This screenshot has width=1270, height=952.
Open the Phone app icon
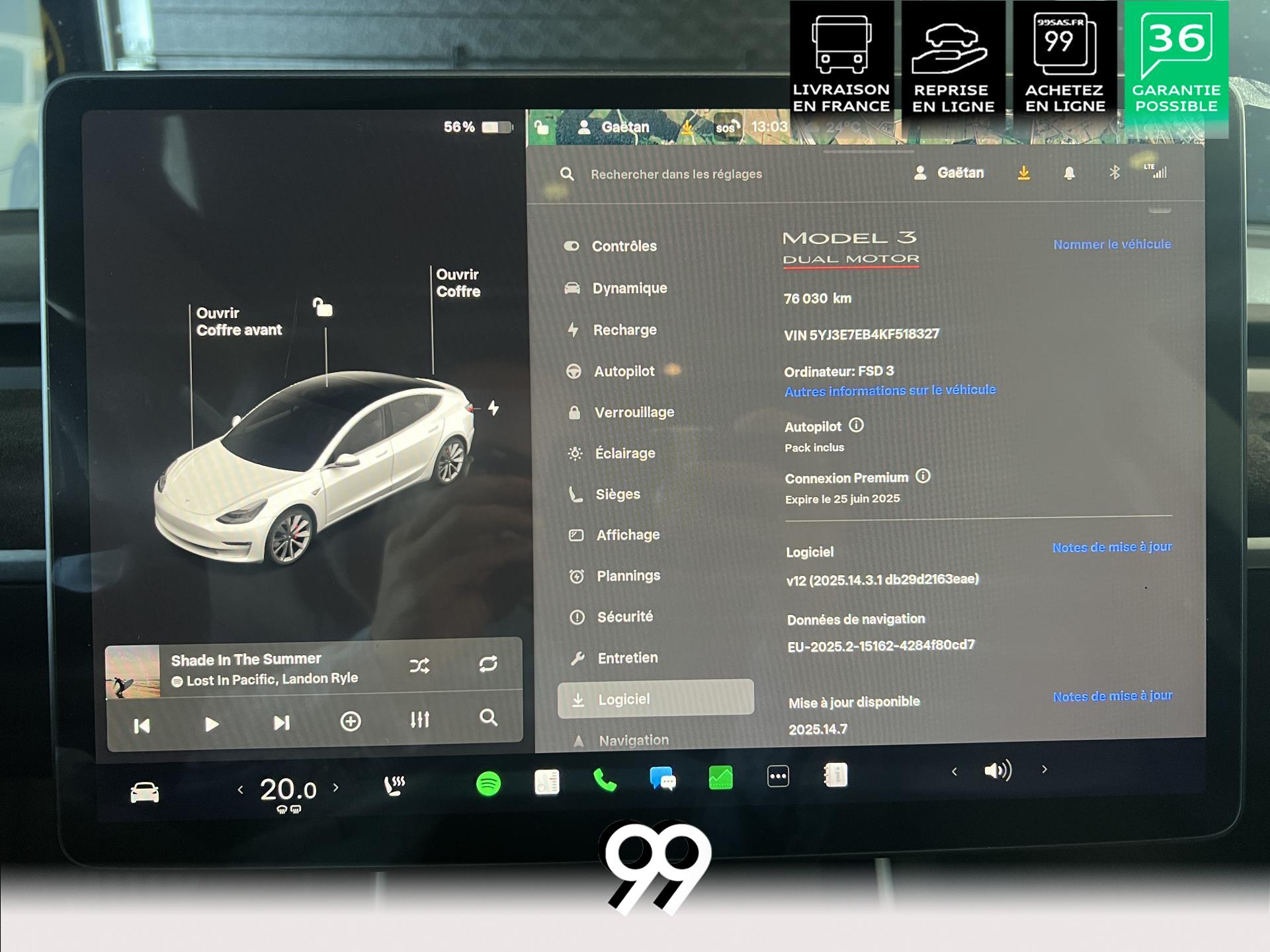(605, 781)
